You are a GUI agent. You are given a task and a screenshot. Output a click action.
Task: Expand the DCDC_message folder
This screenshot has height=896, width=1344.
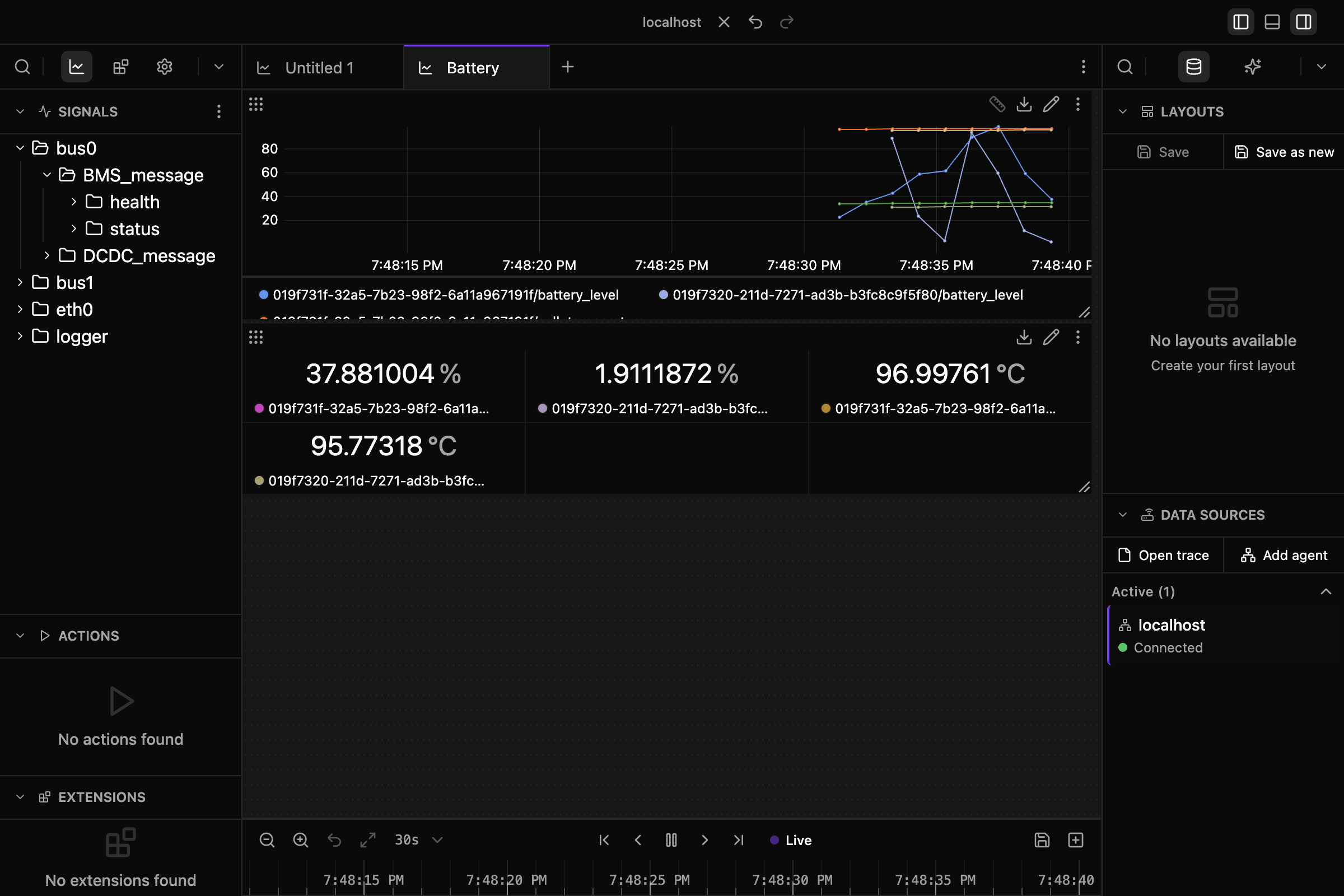(47, 255)
